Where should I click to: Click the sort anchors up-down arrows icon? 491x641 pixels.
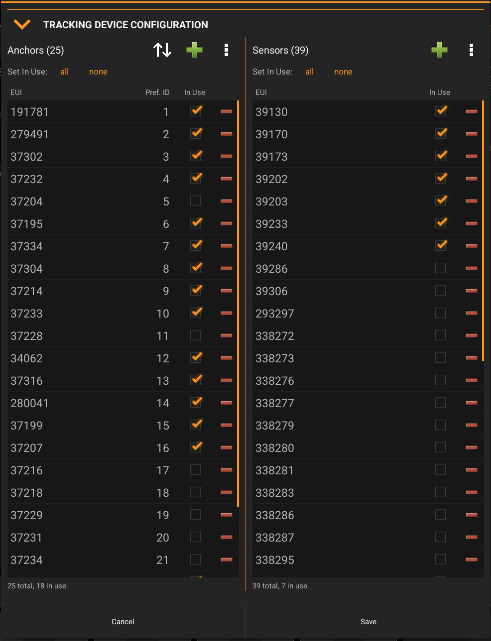[x=162, y=50]
